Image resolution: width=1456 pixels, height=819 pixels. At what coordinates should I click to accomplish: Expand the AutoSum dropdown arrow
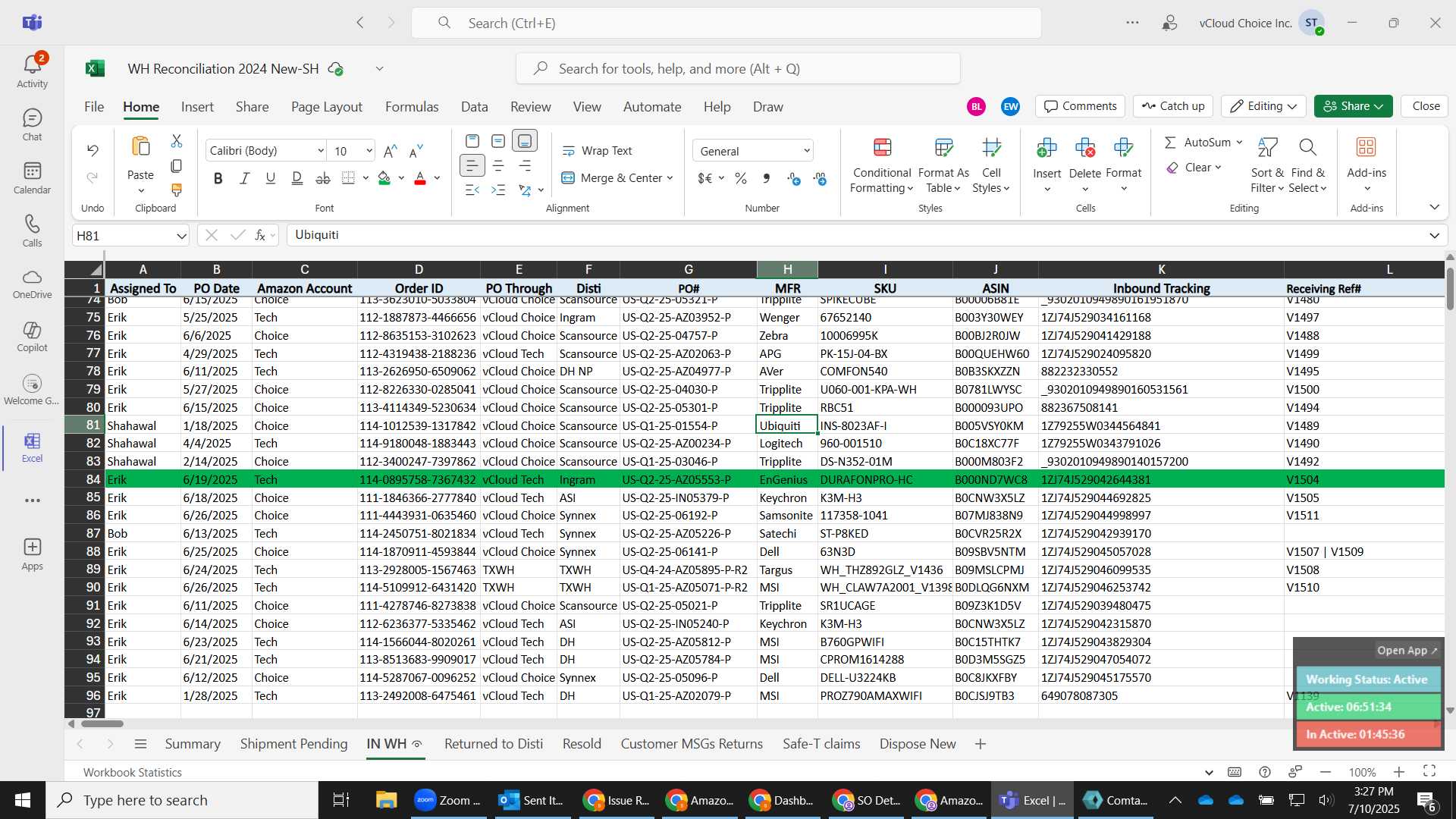1239,143
